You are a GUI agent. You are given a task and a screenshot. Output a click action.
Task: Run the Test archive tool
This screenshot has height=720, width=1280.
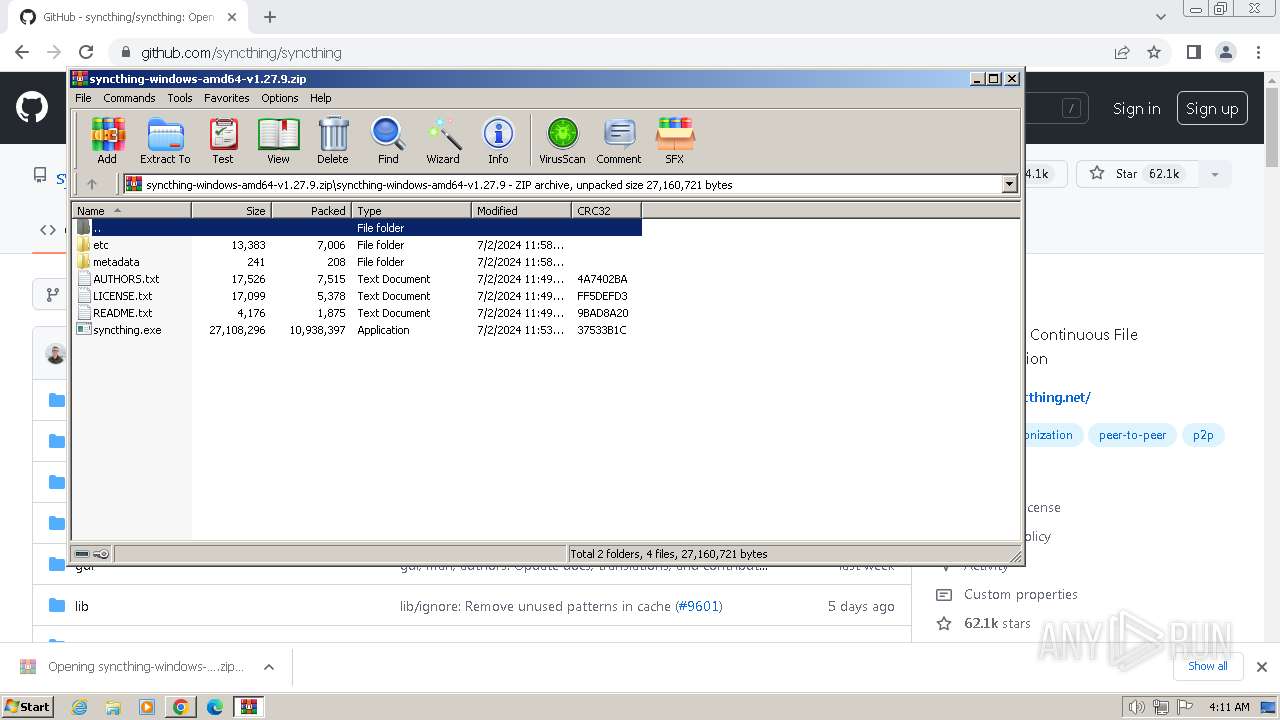[x=223, y=140]
